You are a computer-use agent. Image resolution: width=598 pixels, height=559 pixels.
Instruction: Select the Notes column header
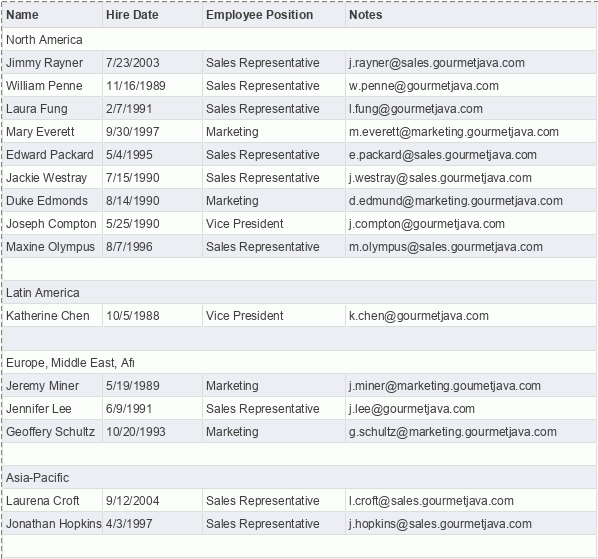[472, 15]
